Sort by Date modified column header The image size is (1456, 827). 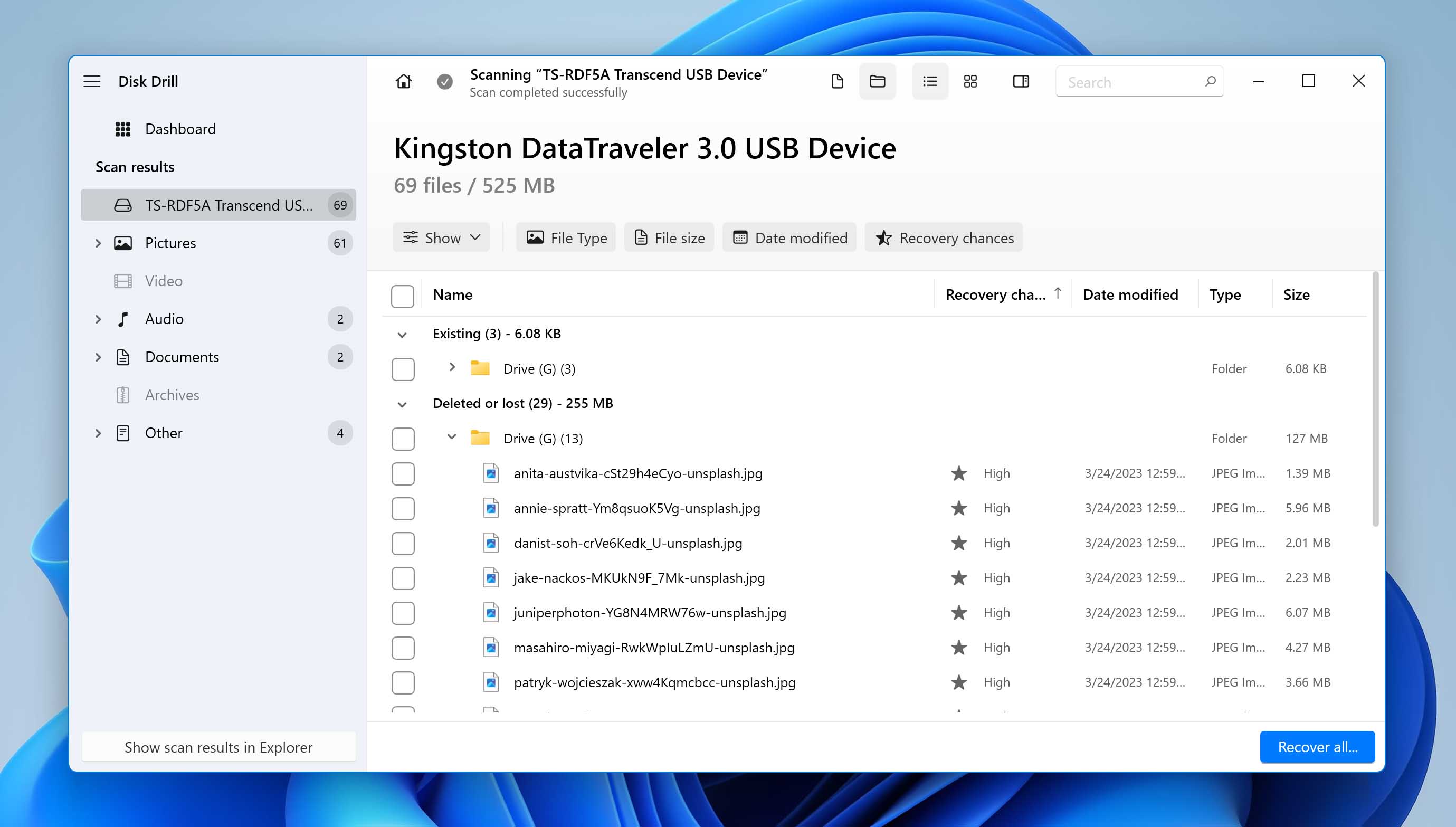click(x=1130, y=295)
